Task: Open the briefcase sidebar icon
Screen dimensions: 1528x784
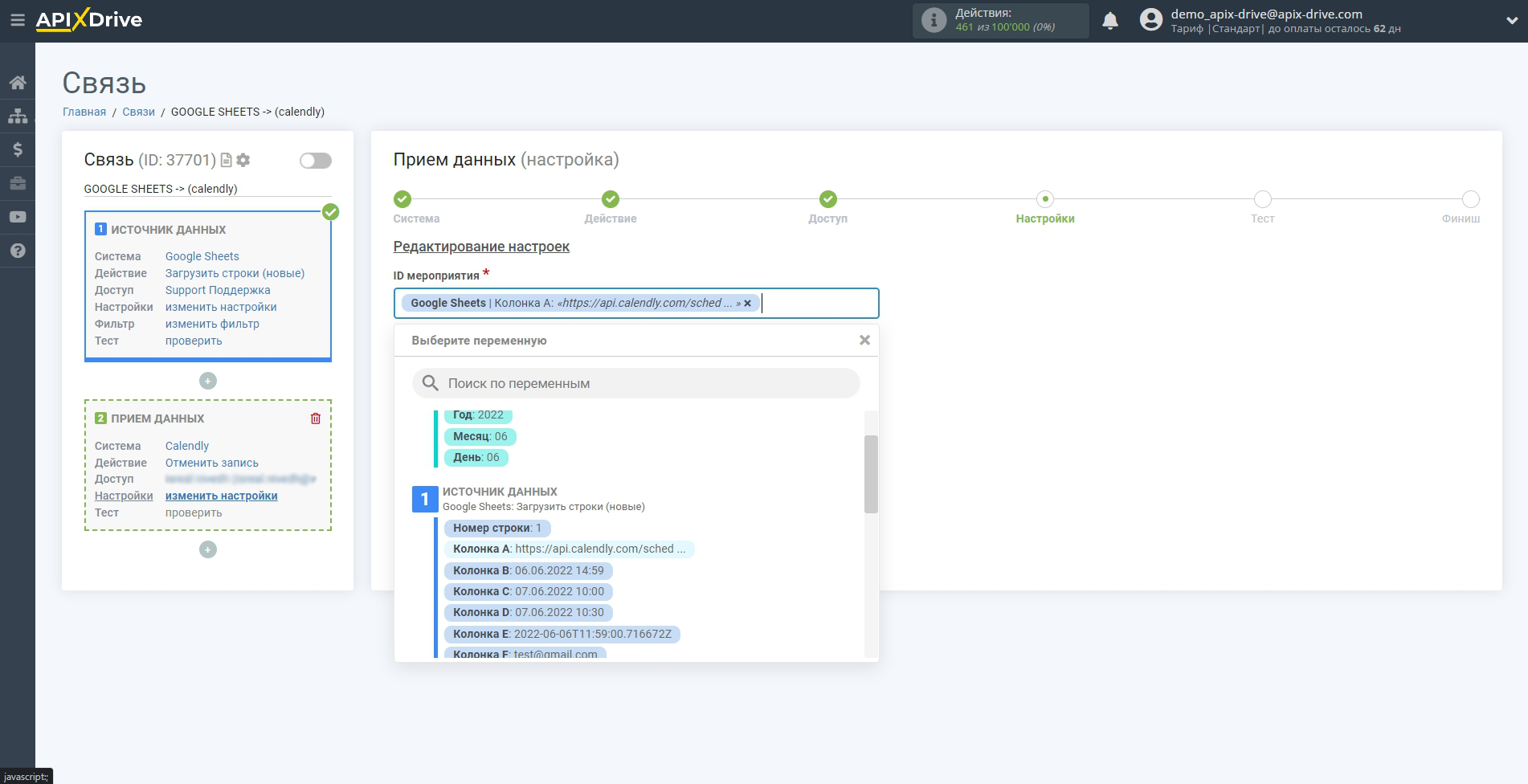Action: [18, 183]
